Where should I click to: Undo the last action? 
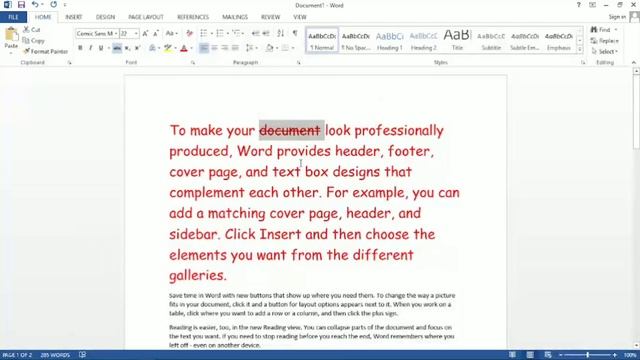point(35,5)
